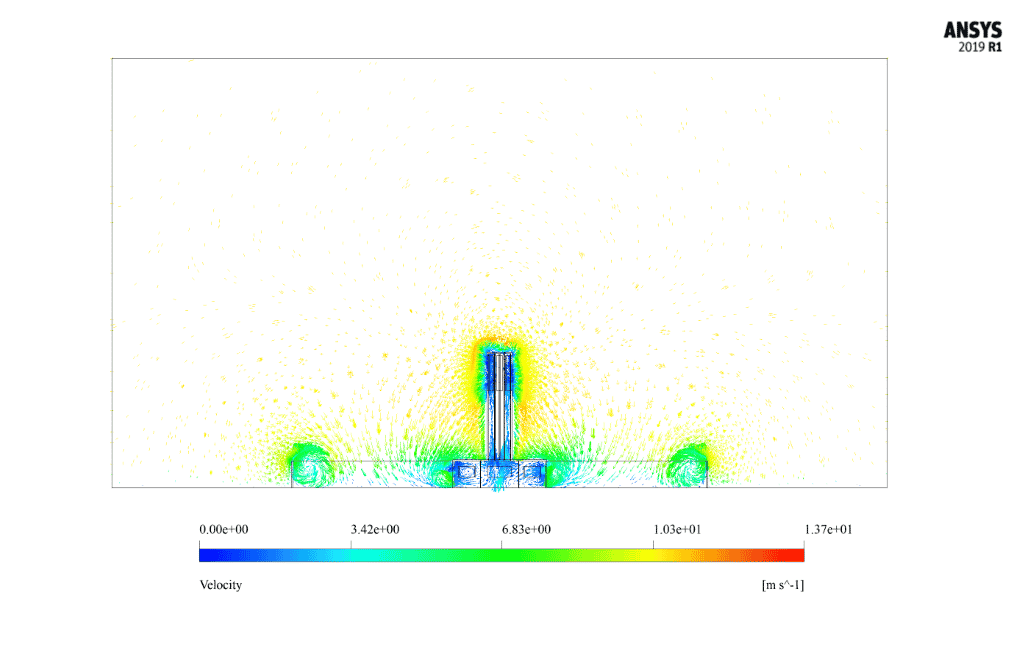1020x664 pixels.
Task: Click the sparse upper area of the vector field
Action: coord(500,150)
